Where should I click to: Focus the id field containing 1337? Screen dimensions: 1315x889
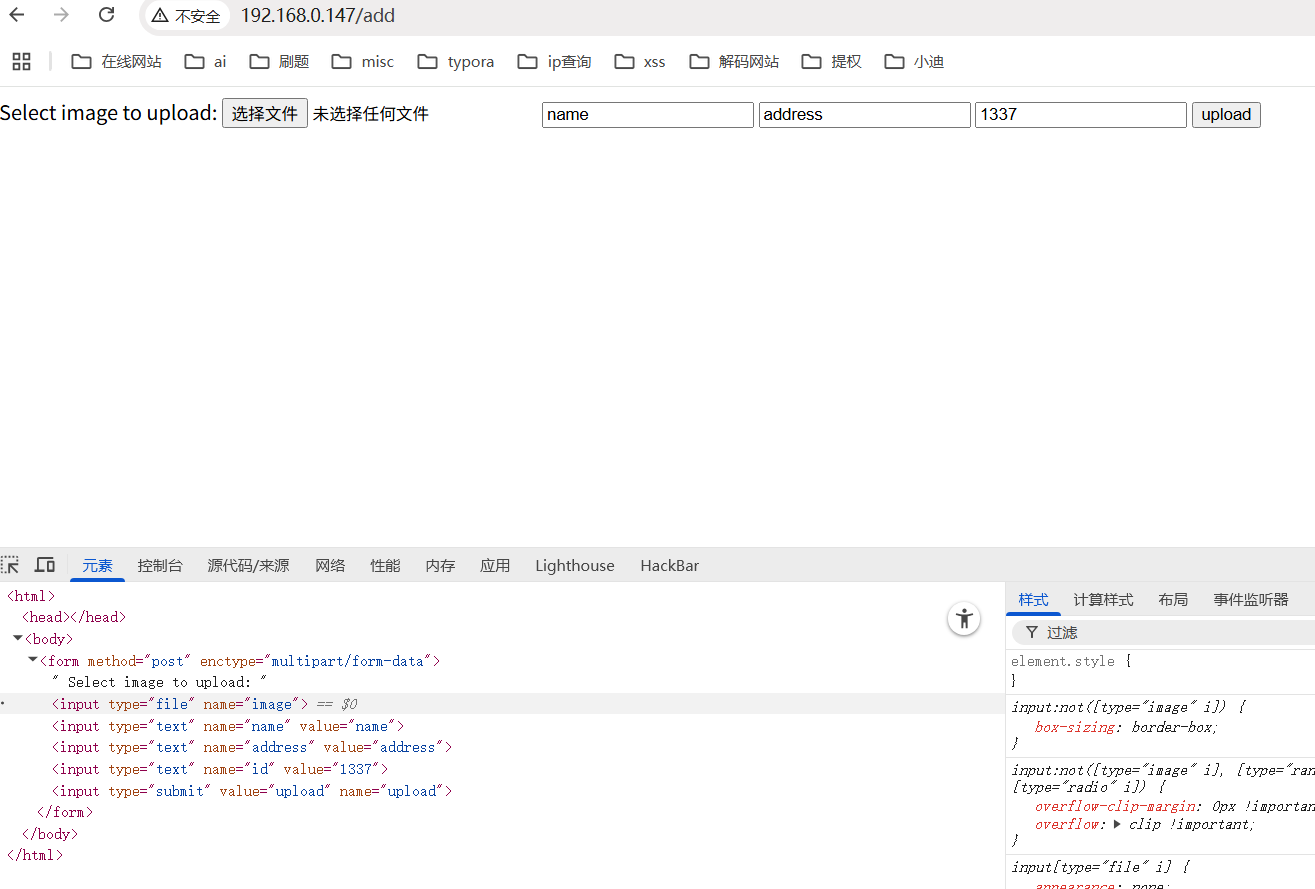(x=1081, y=115)
